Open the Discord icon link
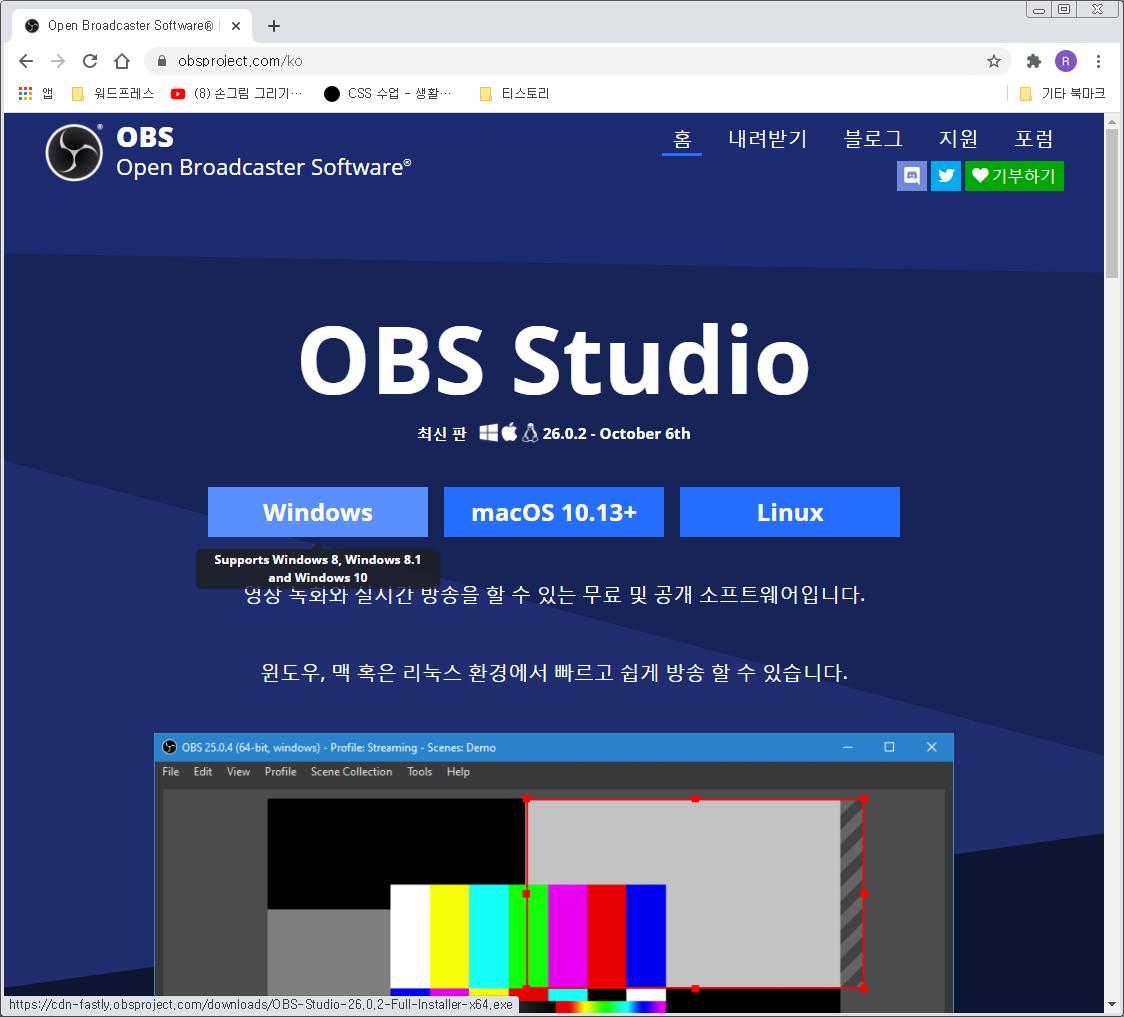Viewport: 1124px width, 1017px height. (x=912, y=176)
